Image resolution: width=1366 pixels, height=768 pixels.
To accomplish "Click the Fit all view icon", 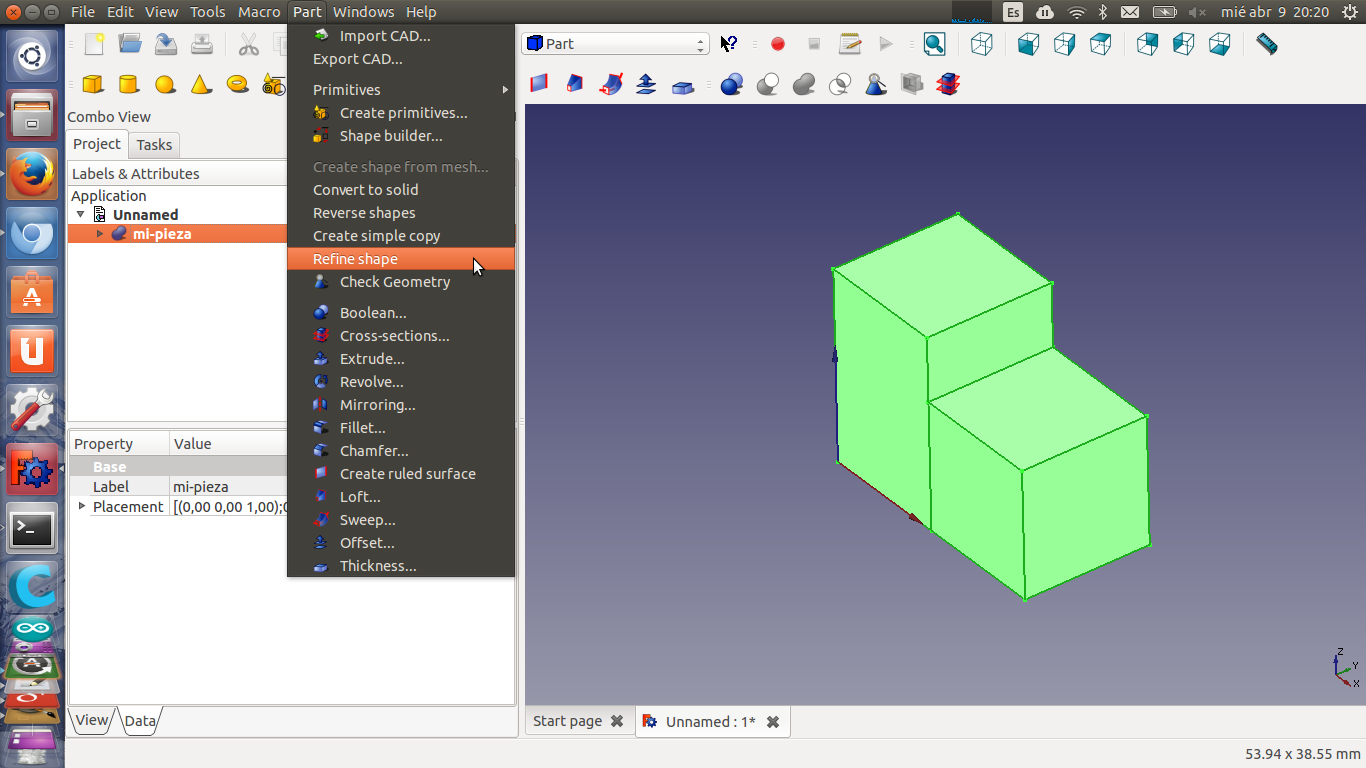I will click(934, 44).
